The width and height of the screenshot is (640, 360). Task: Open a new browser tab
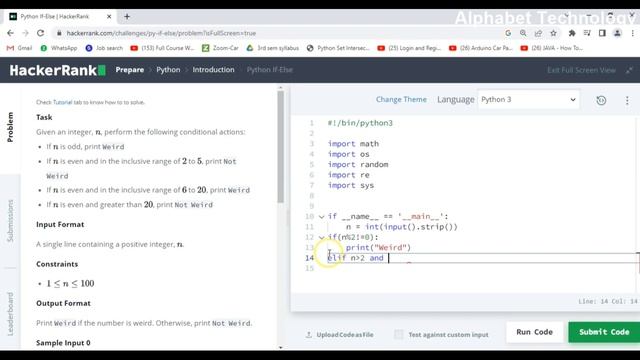(x=127, y=17)
